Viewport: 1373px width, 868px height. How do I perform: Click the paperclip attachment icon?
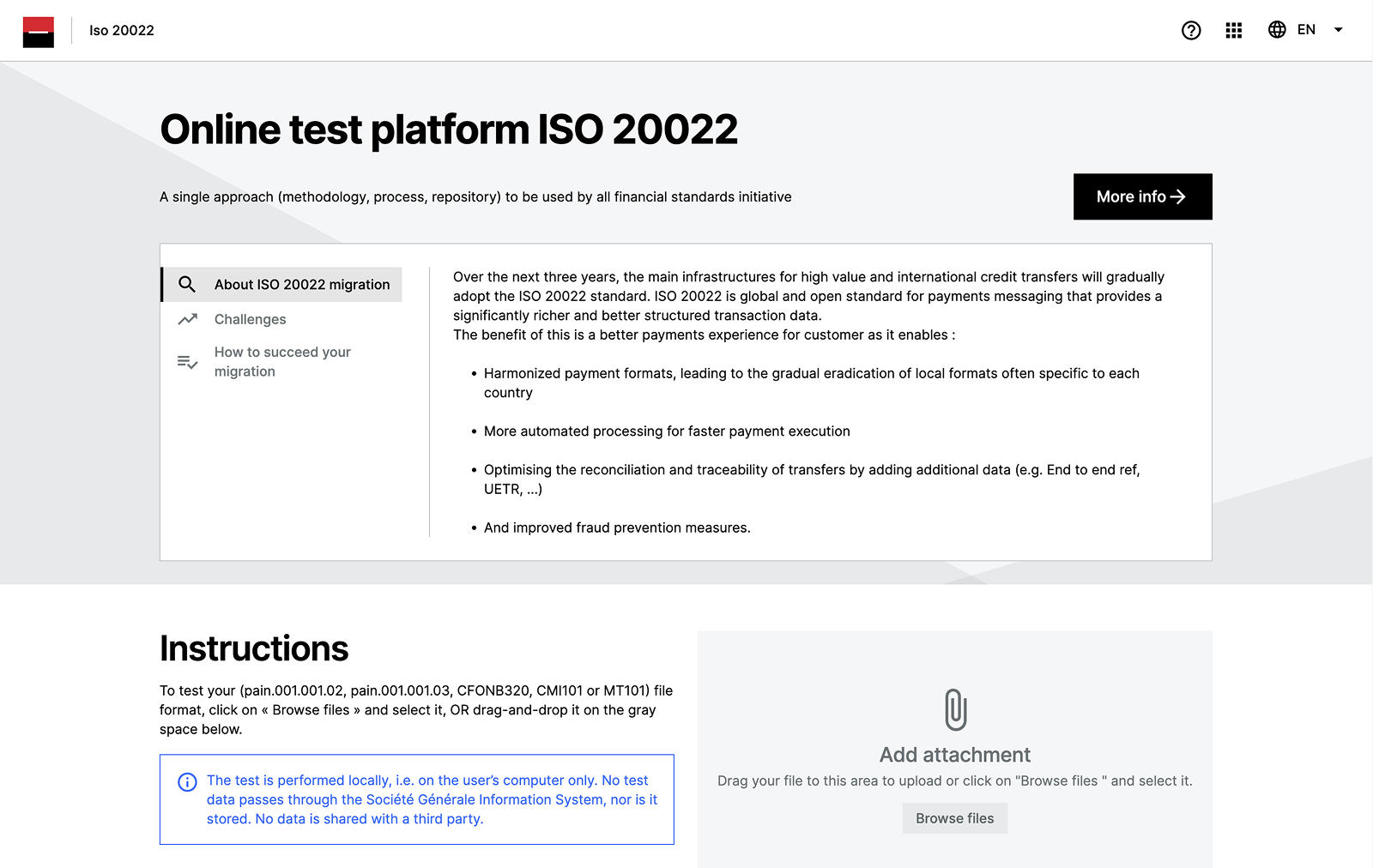[x=955, y=709]
